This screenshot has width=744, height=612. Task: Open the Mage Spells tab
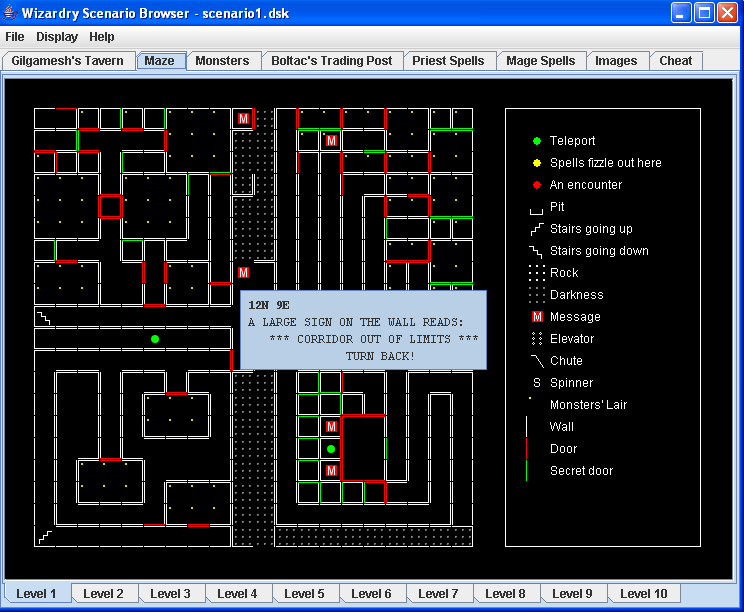(540, 61)
